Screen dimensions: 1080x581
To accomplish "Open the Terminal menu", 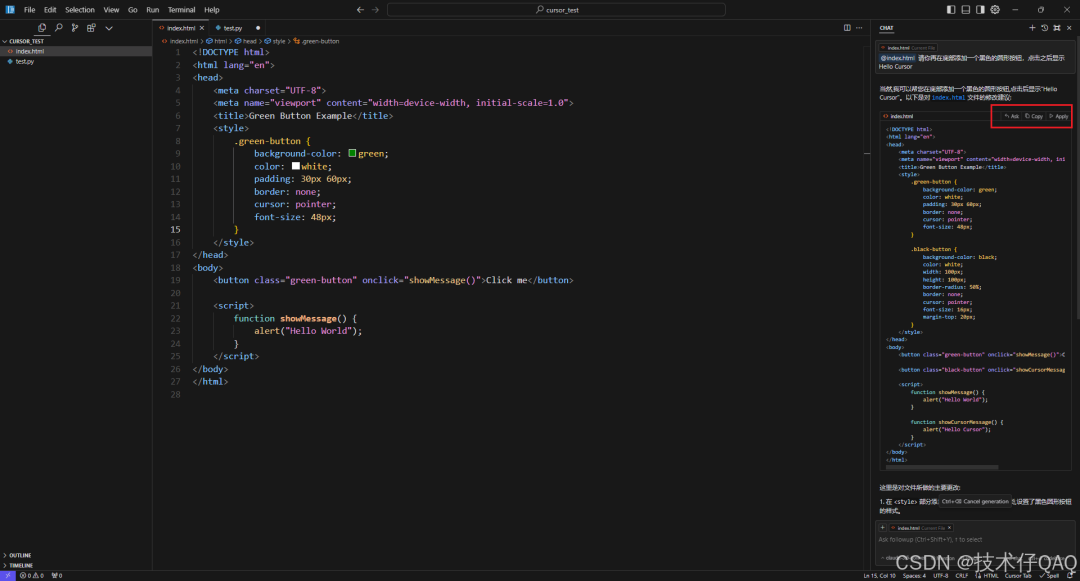I will [x=181, y=10].
